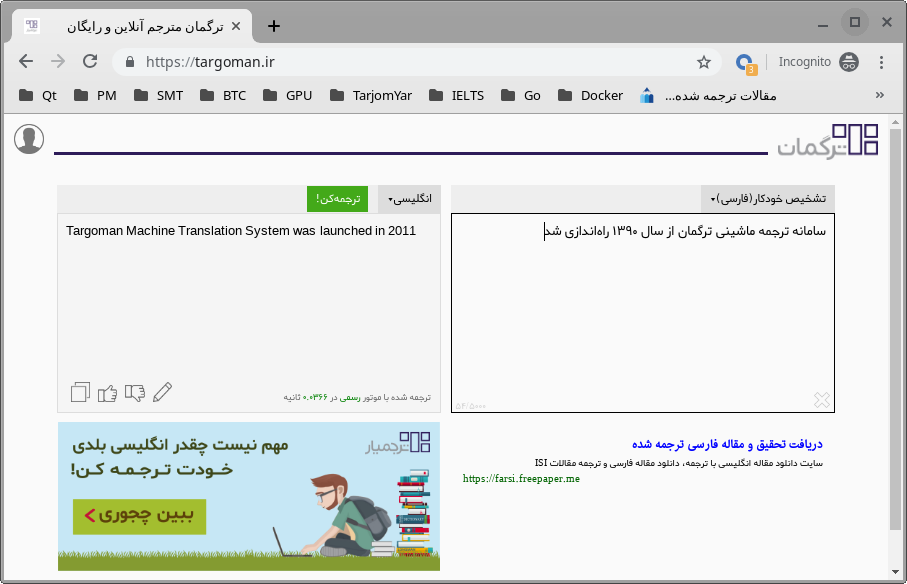907x584 pixels.
Task: Click the ببین چجوری banner button
Action: point(139,516)
